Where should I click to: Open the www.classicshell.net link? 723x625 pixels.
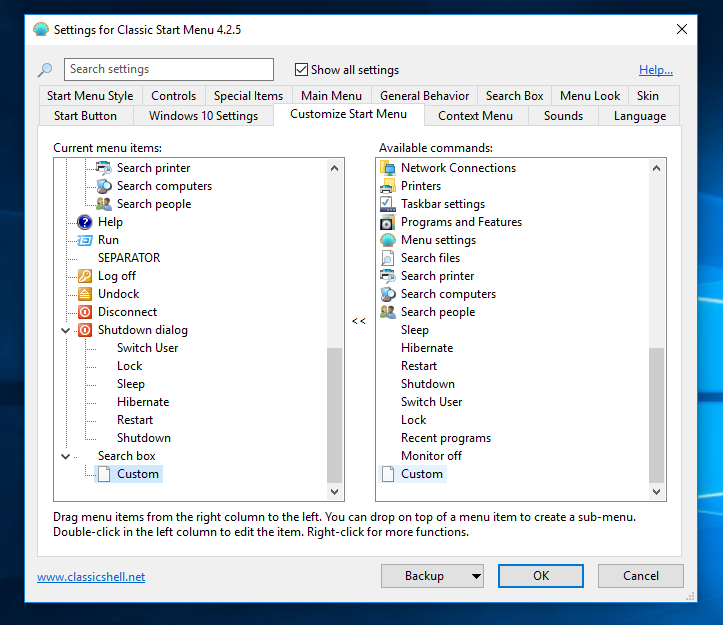[x=91, y=577]
